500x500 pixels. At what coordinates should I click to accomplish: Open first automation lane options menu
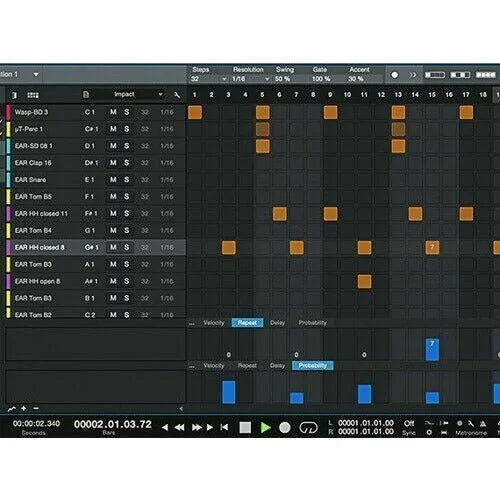(x=192, y=323)
